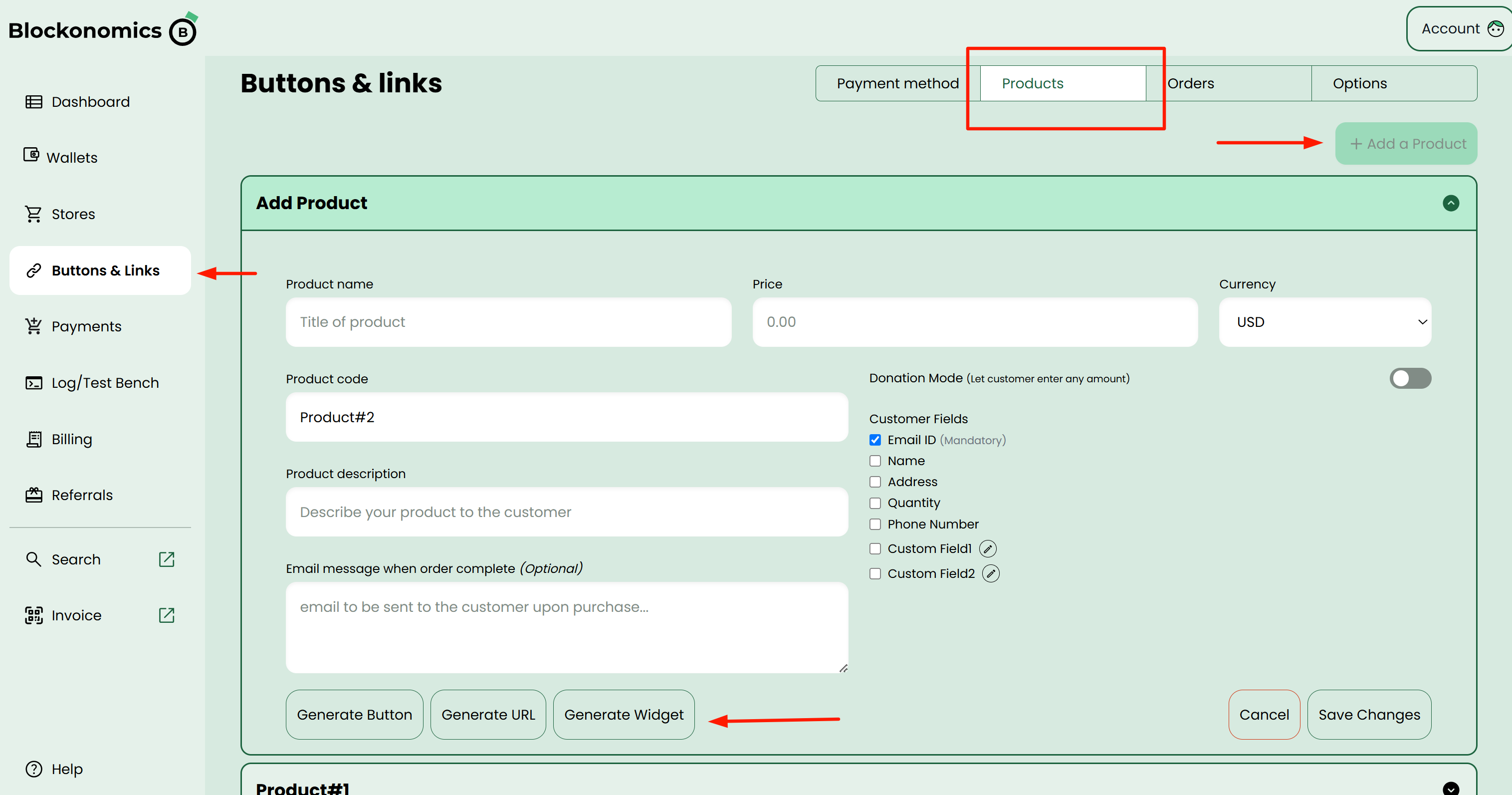Collapse the Add Product panel
This screenshot has height=795, width=1512.
(1450, 203)
